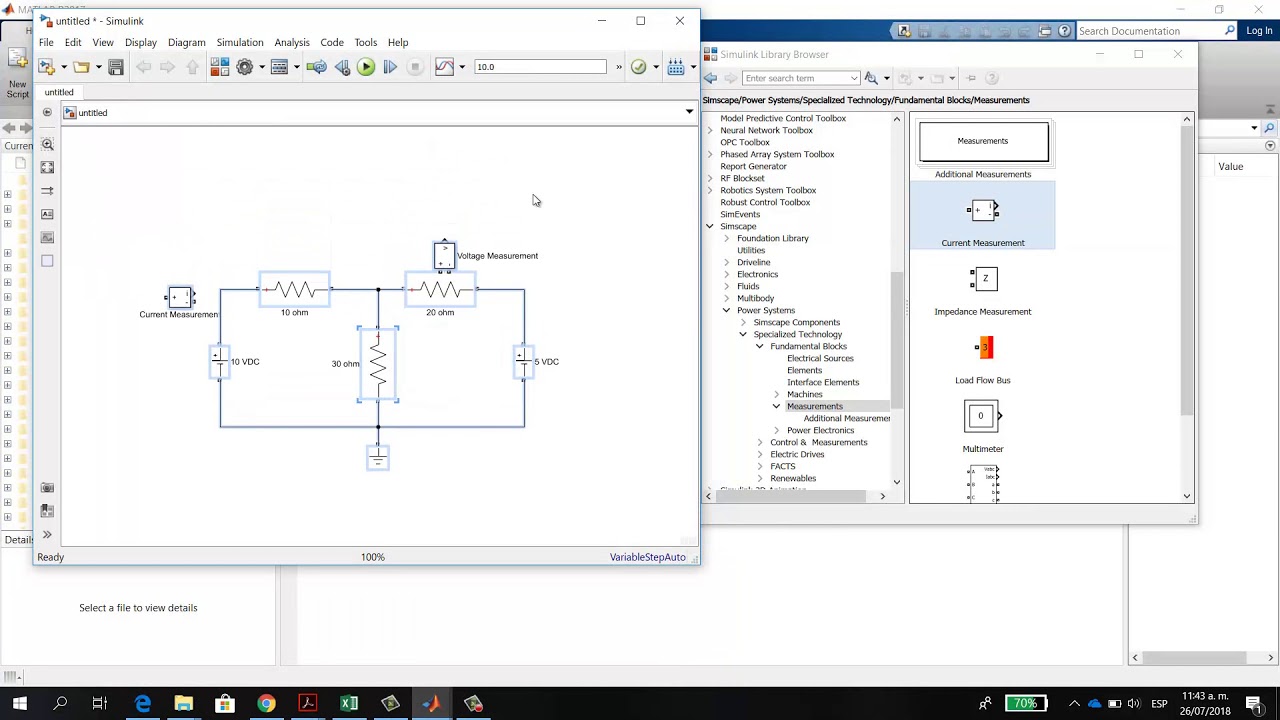1280x720 pixels.
Task: Click Library Browser back arrow
Action: pyautogui.click(x=711, y=78)
